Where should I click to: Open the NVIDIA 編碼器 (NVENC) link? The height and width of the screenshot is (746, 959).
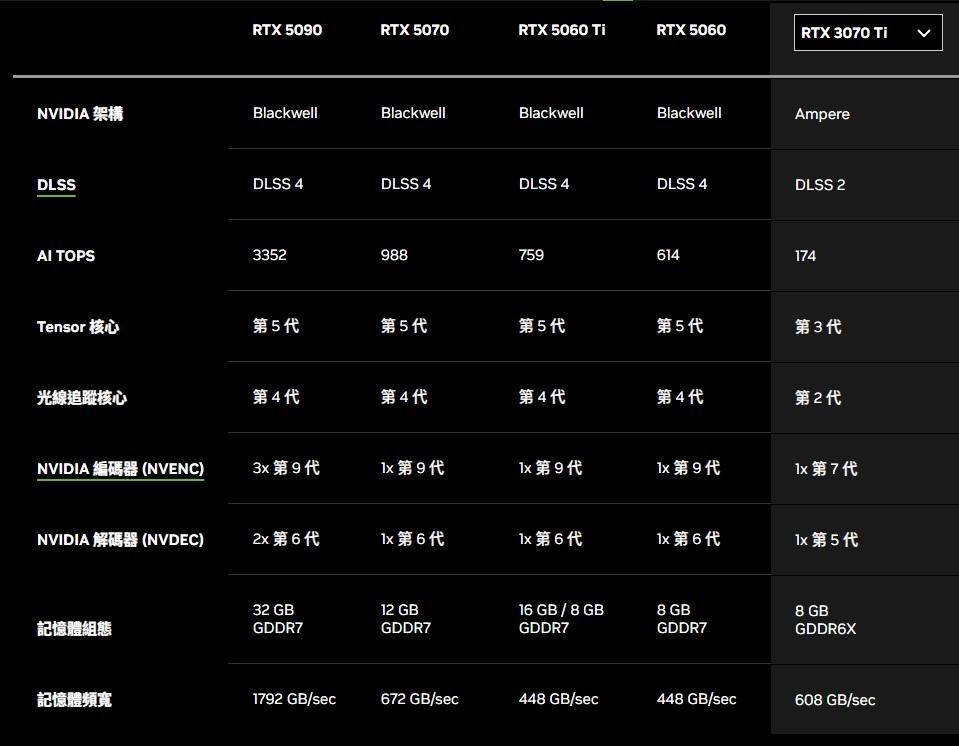pos(120,469)
